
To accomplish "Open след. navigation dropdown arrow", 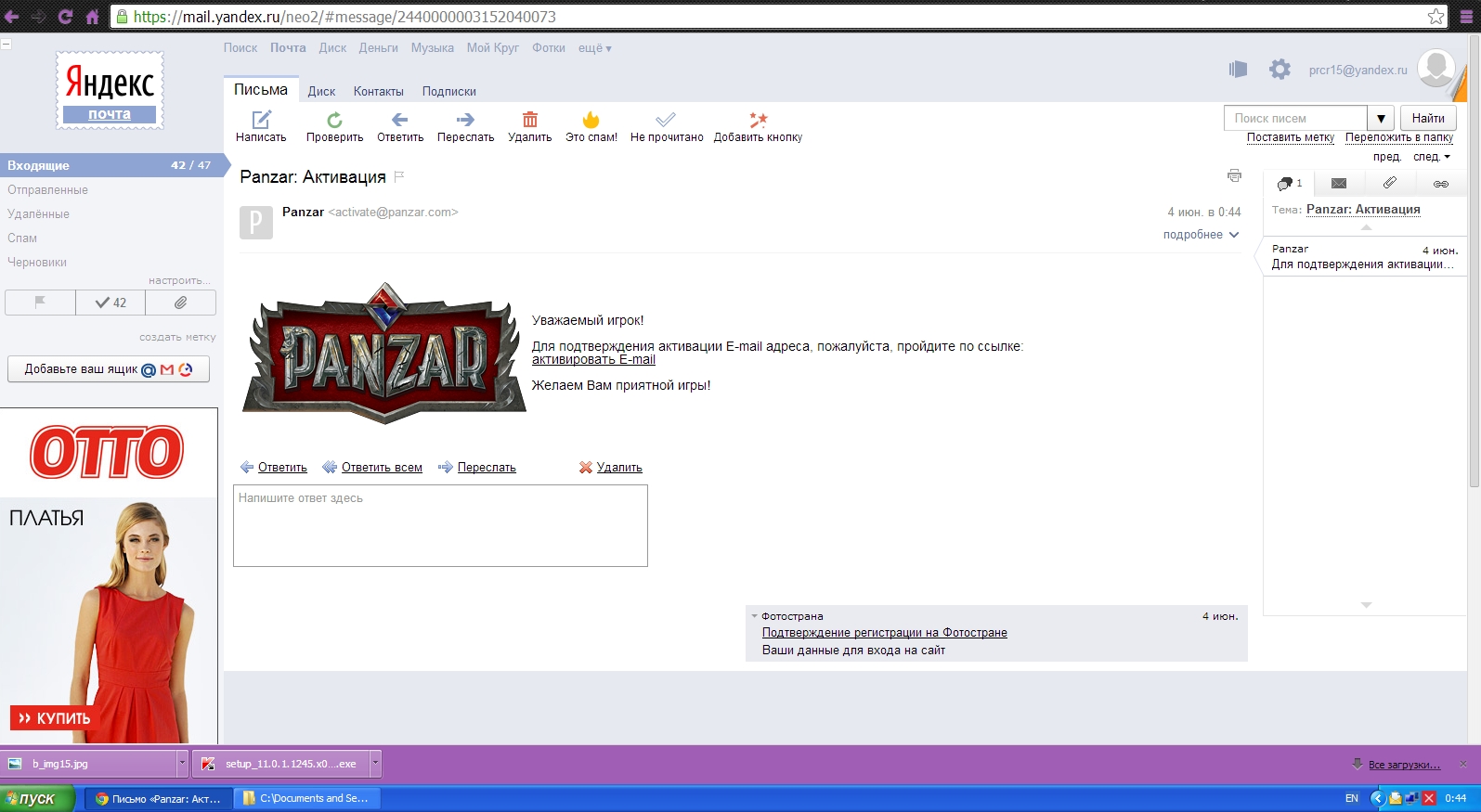I will (x=1448, y=157).
